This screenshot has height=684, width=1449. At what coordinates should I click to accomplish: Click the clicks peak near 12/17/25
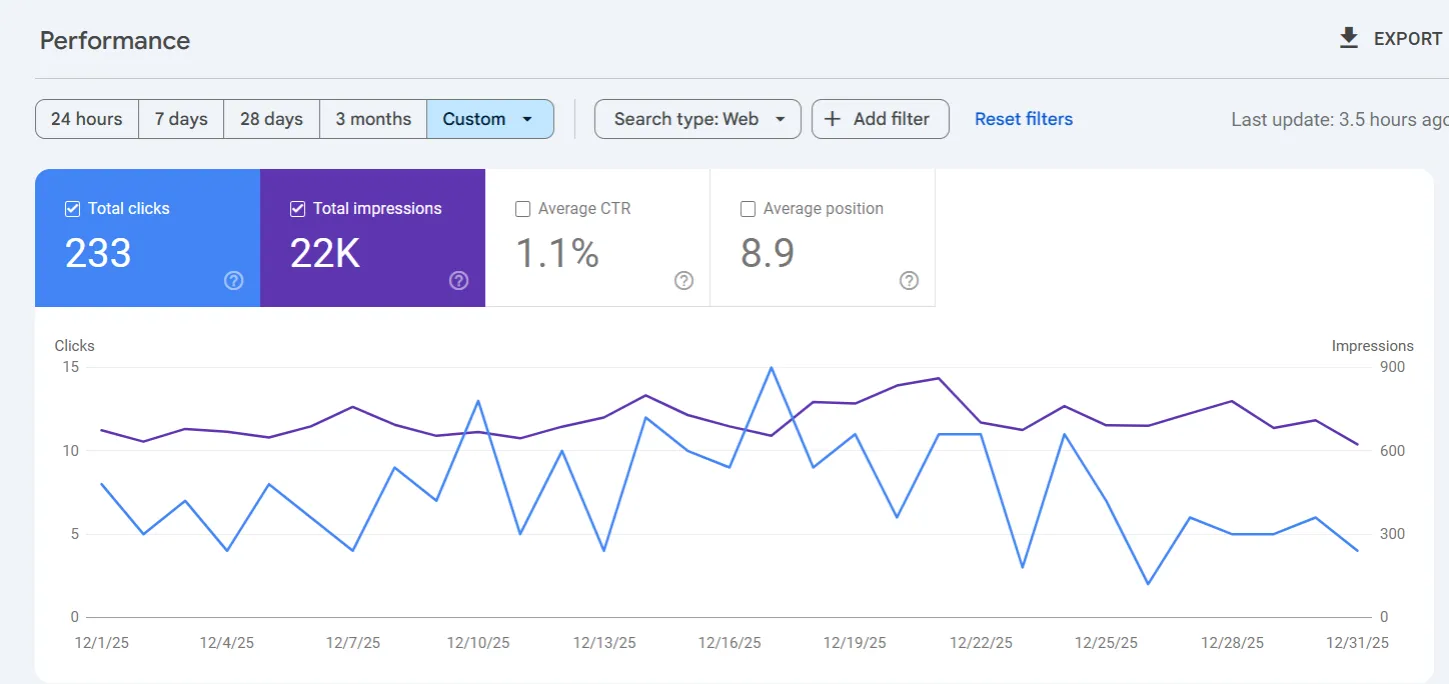coord(771,367)
